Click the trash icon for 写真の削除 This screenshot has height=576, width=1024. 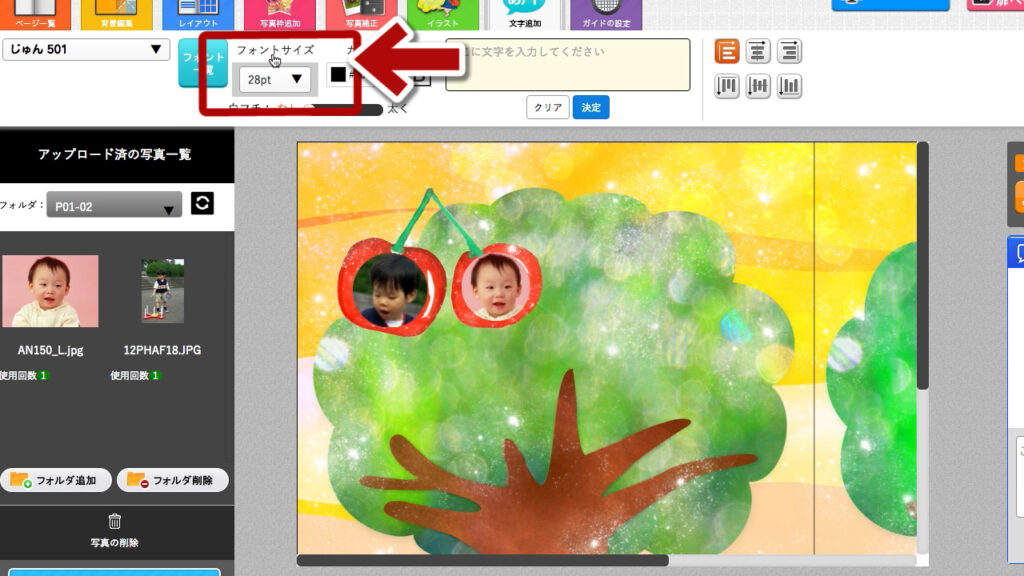point(115,521)
